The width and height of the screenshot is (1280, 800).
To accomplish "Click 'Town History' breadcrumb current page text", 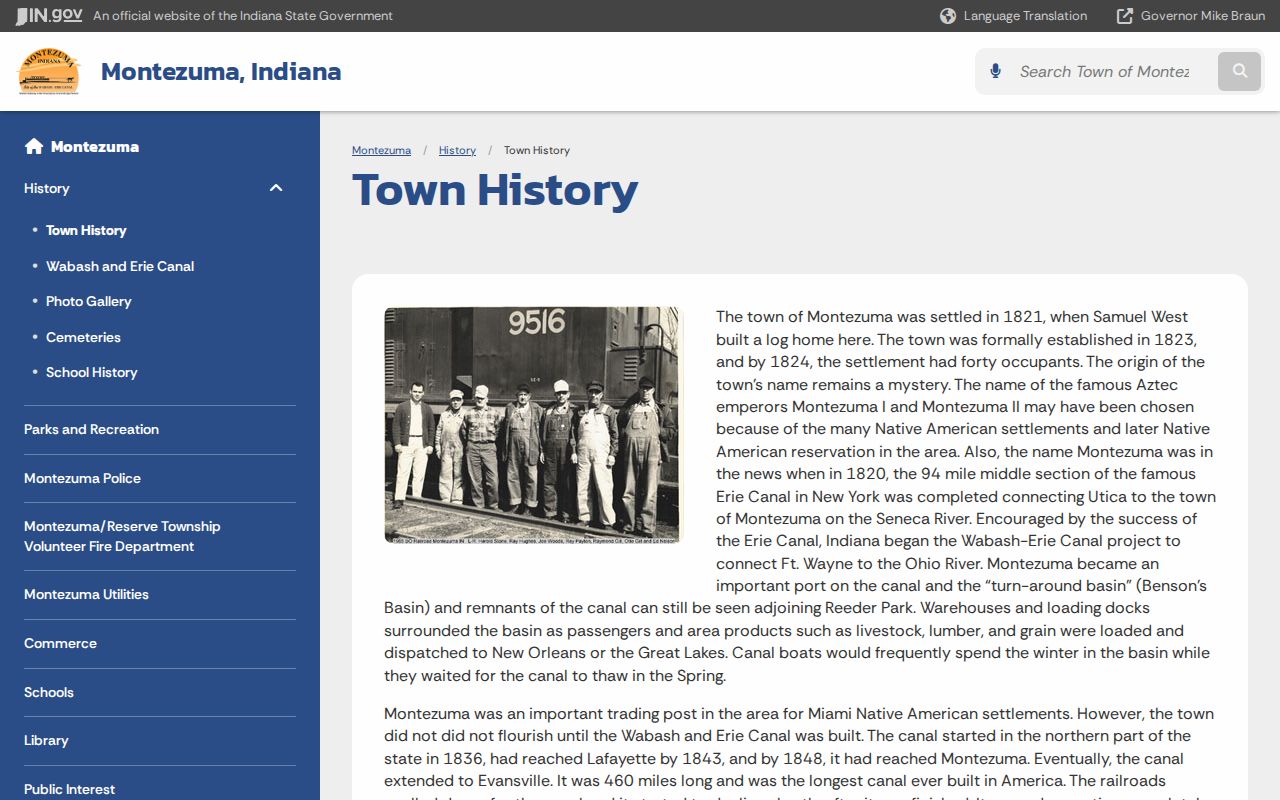I will click(x=537, y=150).
